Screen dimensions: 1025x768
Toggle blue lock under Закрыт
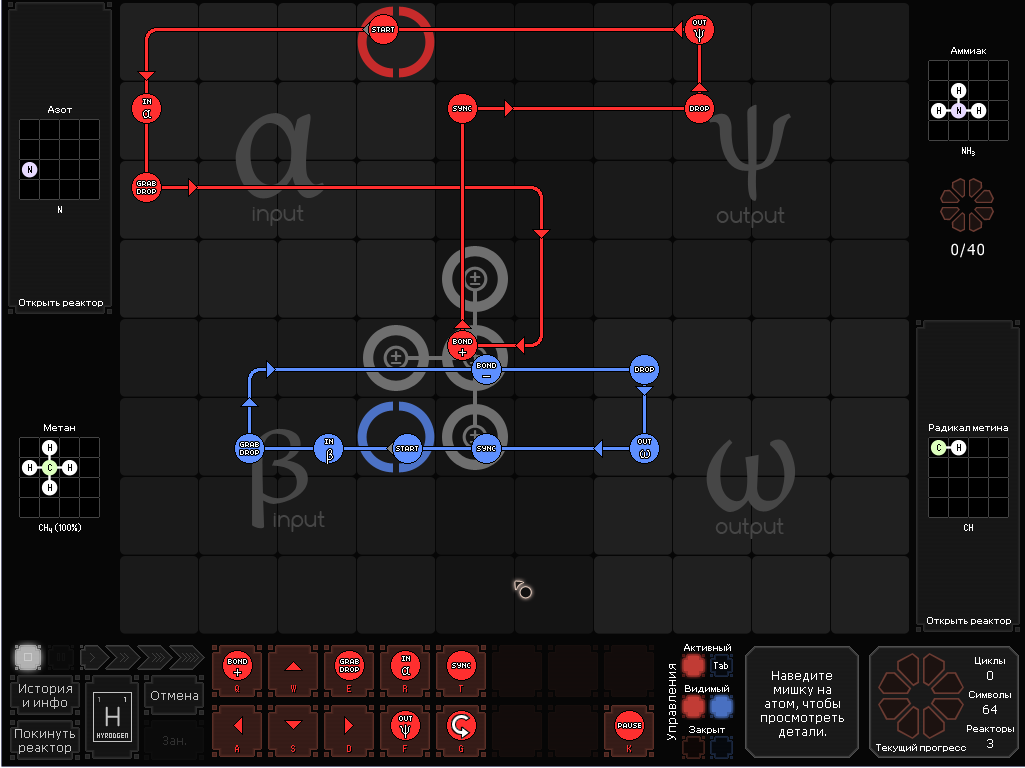(x=721, y=747)
